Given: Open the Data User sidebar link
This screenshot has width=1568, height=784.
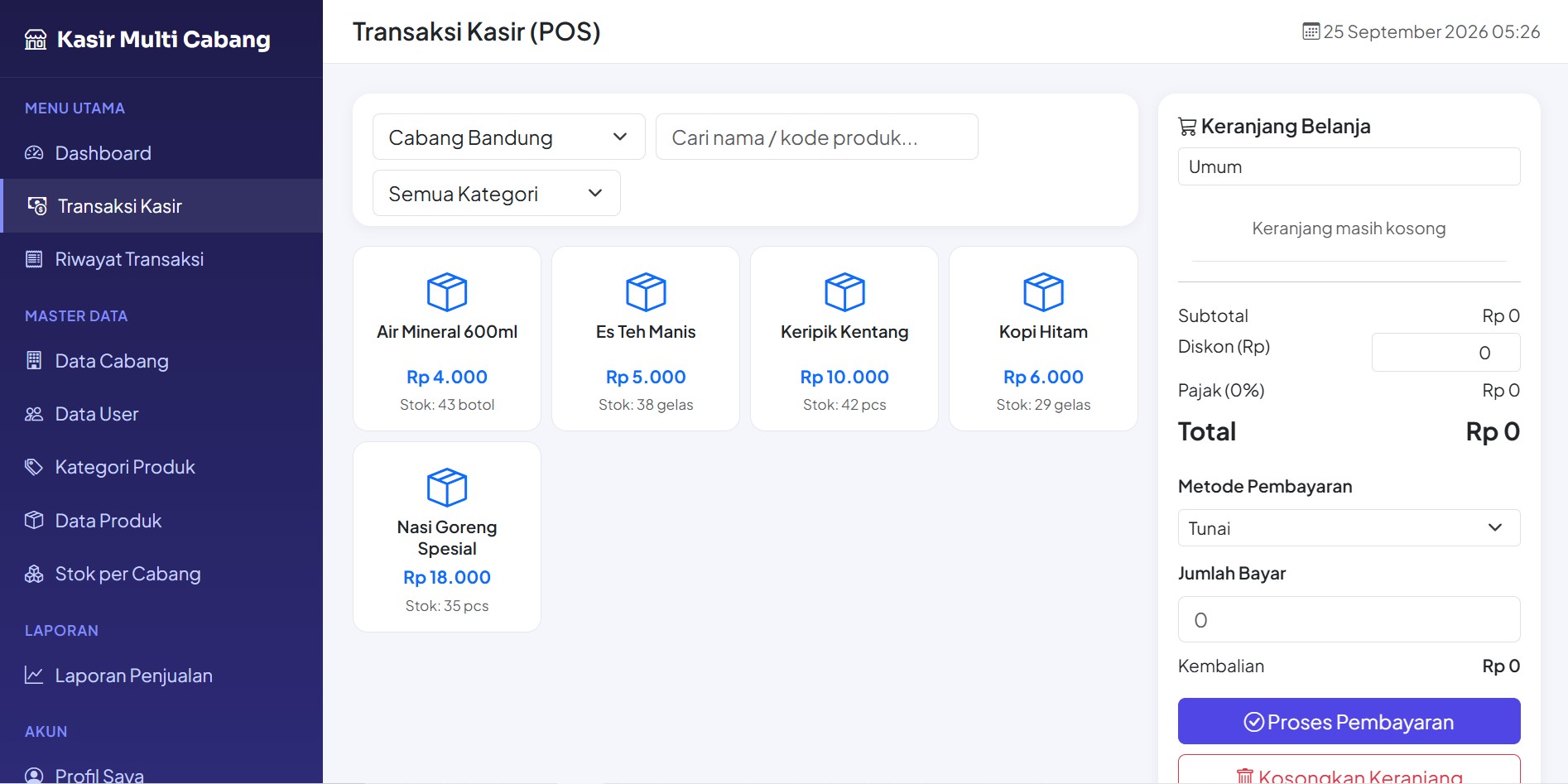Looking at the screenshot, I should click(161, 414).
